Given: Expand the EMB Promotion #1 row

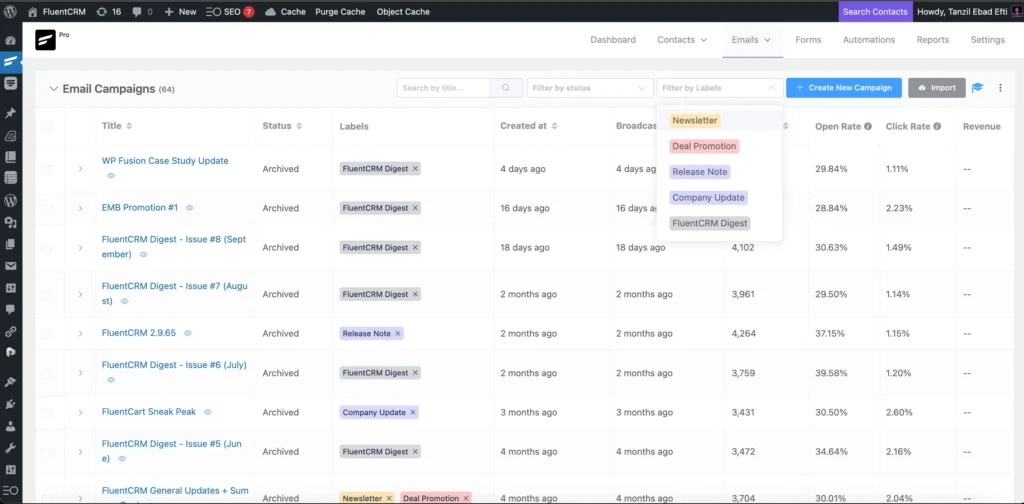Looking at the screenshot, I should 80,208.
